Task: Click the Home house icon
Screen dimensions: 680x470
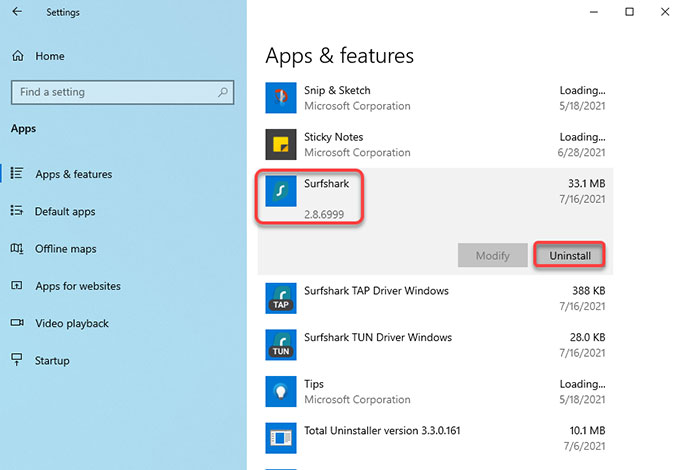Action: 18,56
